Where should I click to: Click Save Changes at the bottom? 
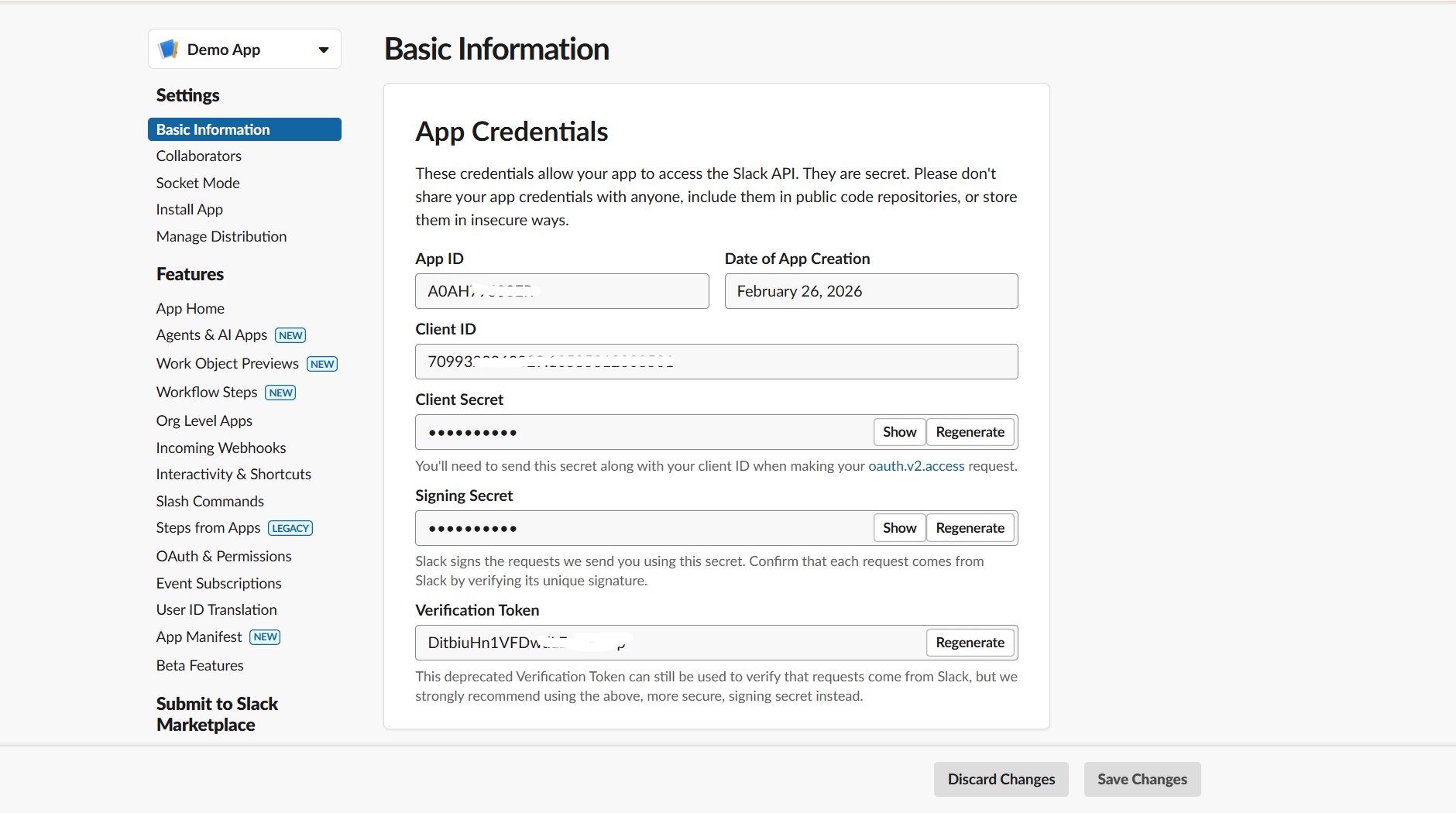point(1142,779)
